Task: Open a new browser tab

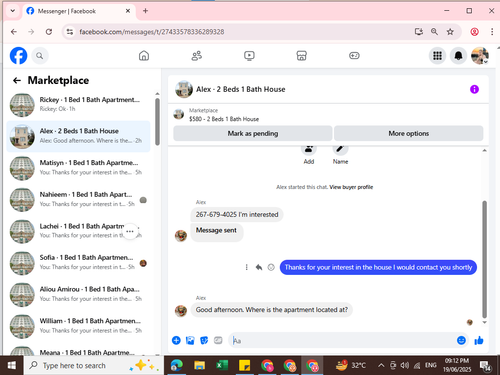Action: 145,11
